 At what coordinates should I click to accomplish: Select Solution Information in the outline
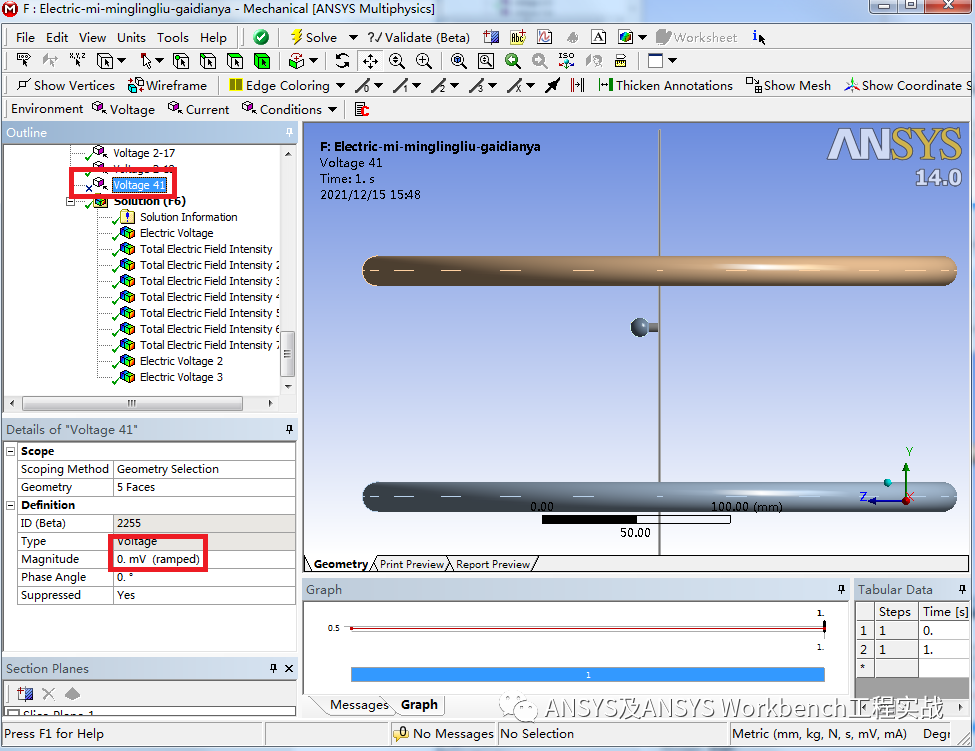[188, 217]
